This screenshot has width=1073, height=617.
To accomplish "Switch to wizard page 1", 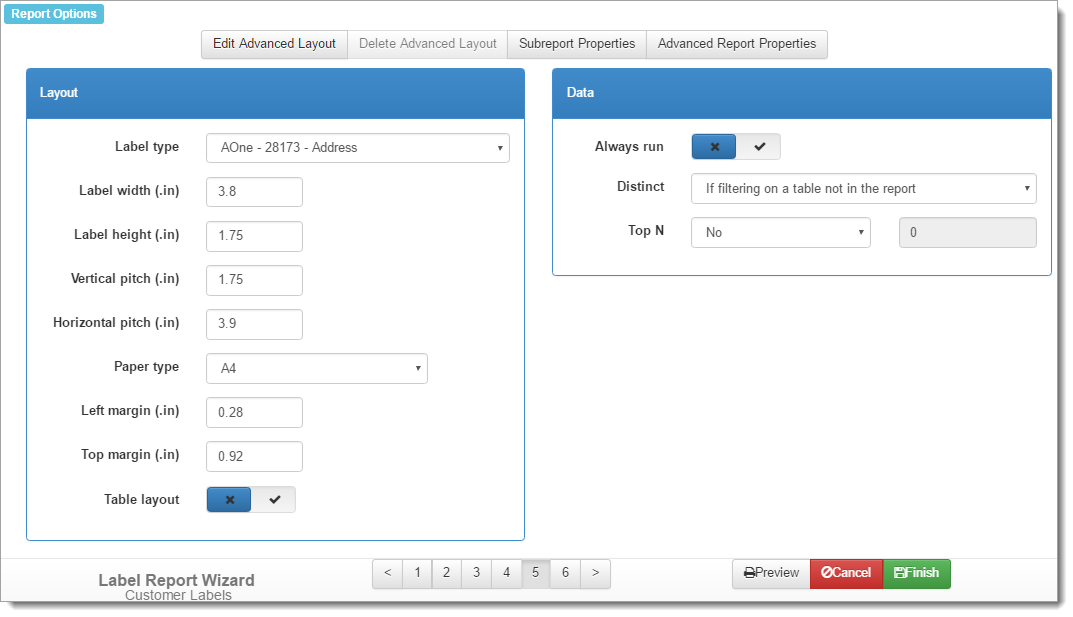I will pos(417,573).
